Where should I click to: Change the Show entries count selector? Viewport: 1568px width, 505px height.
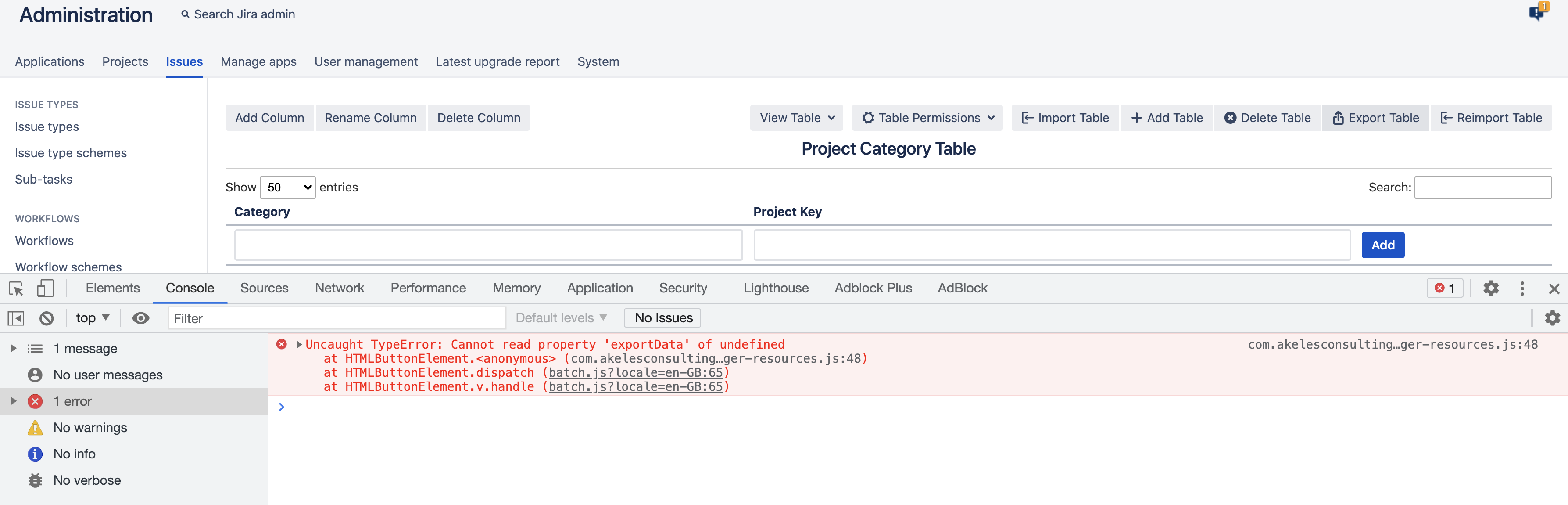[287, 187]
